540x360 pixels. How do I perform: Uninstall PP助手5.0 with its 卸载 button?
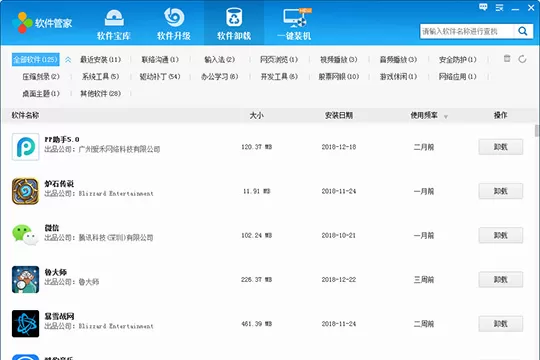[500, 147]
